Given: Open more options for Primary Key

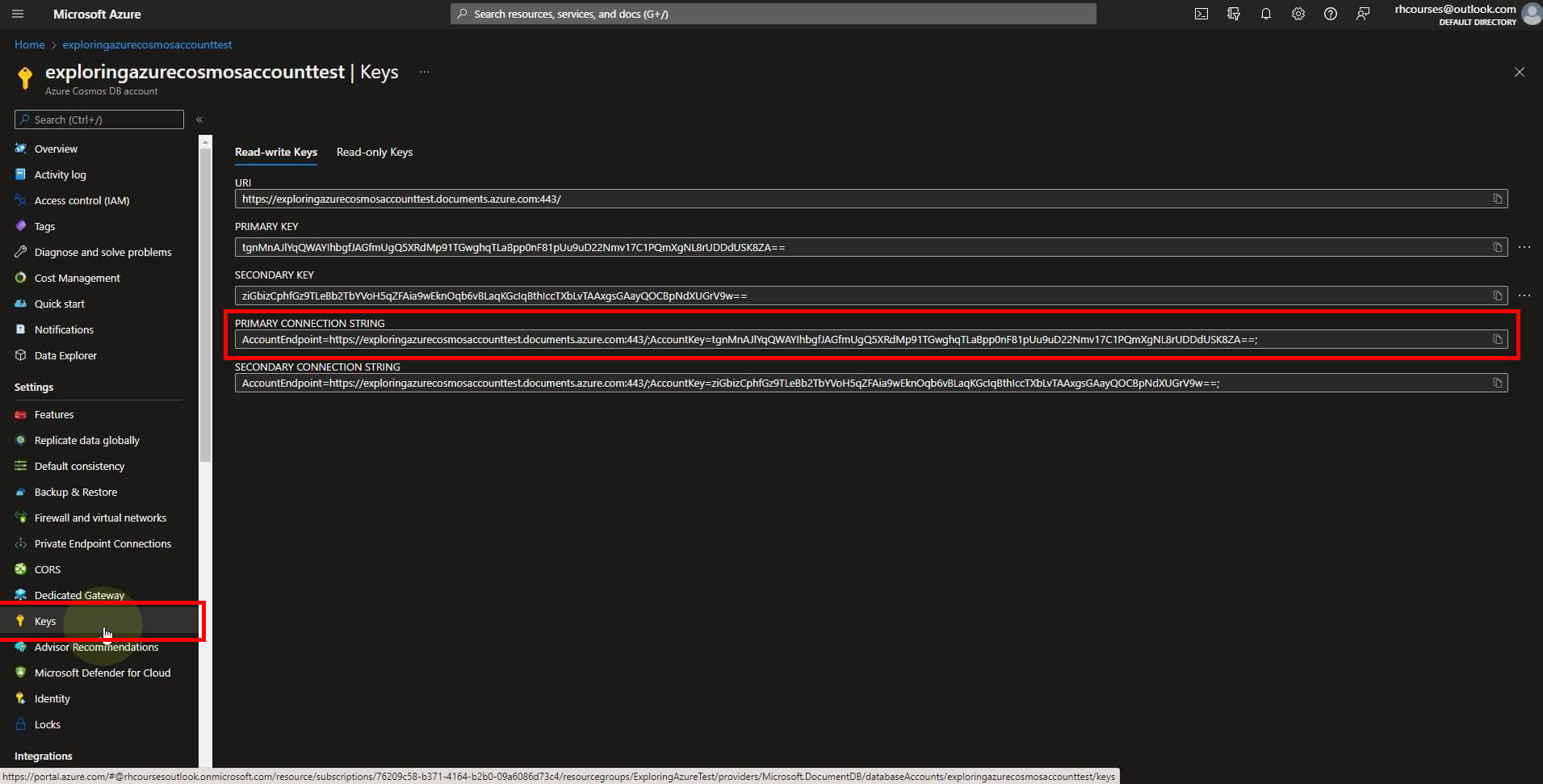Looking at the screenshot, I should 1524,247.
